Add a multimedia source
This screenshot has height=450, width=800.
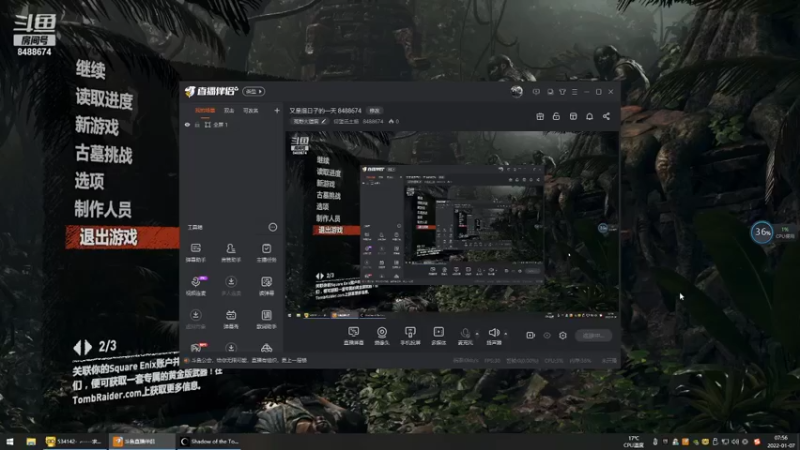tap(438, 336)
